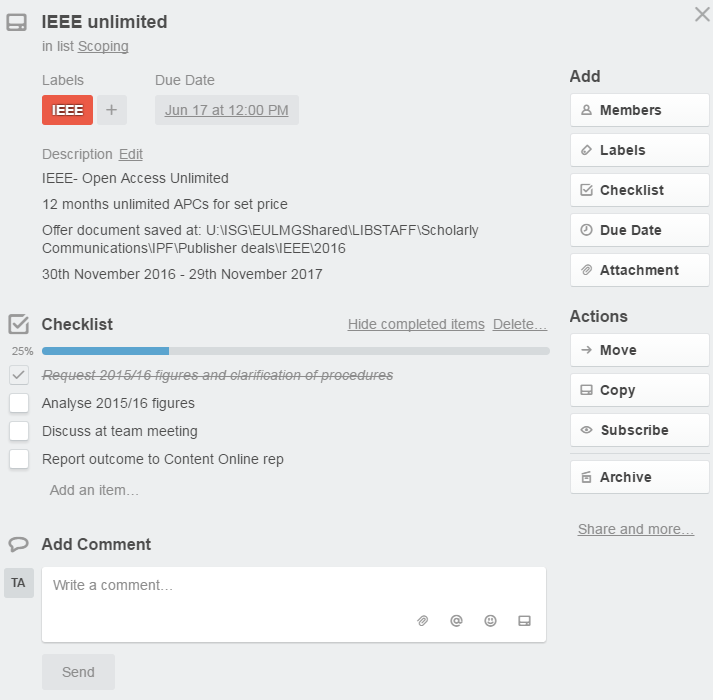Open the Due Date picker in sidebar

click(x=639, y=230)
